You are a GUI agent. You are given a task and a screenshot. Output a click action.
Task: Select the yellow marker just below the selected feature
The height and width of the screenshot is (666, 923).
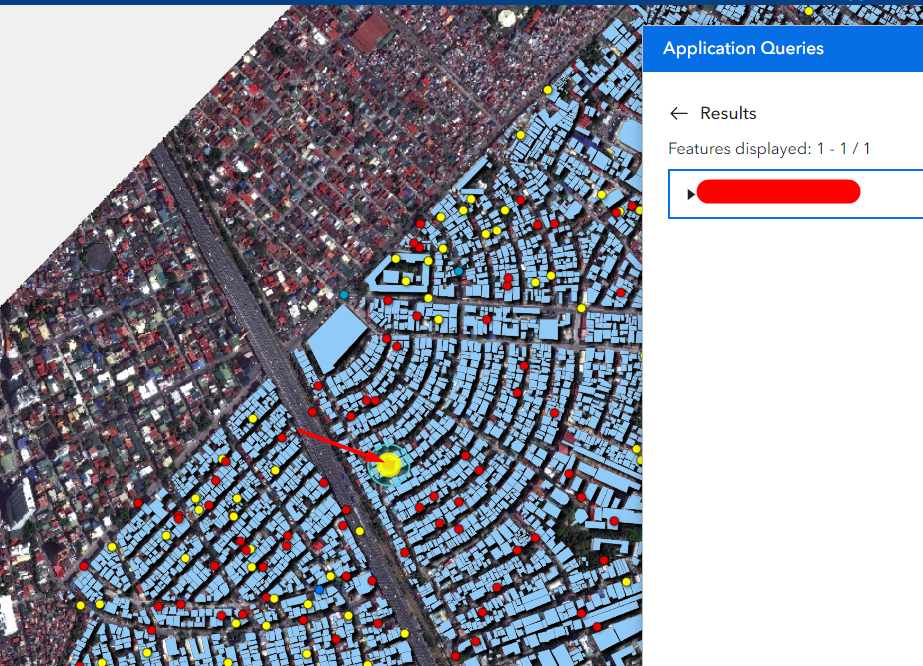[x=359, y=532]
